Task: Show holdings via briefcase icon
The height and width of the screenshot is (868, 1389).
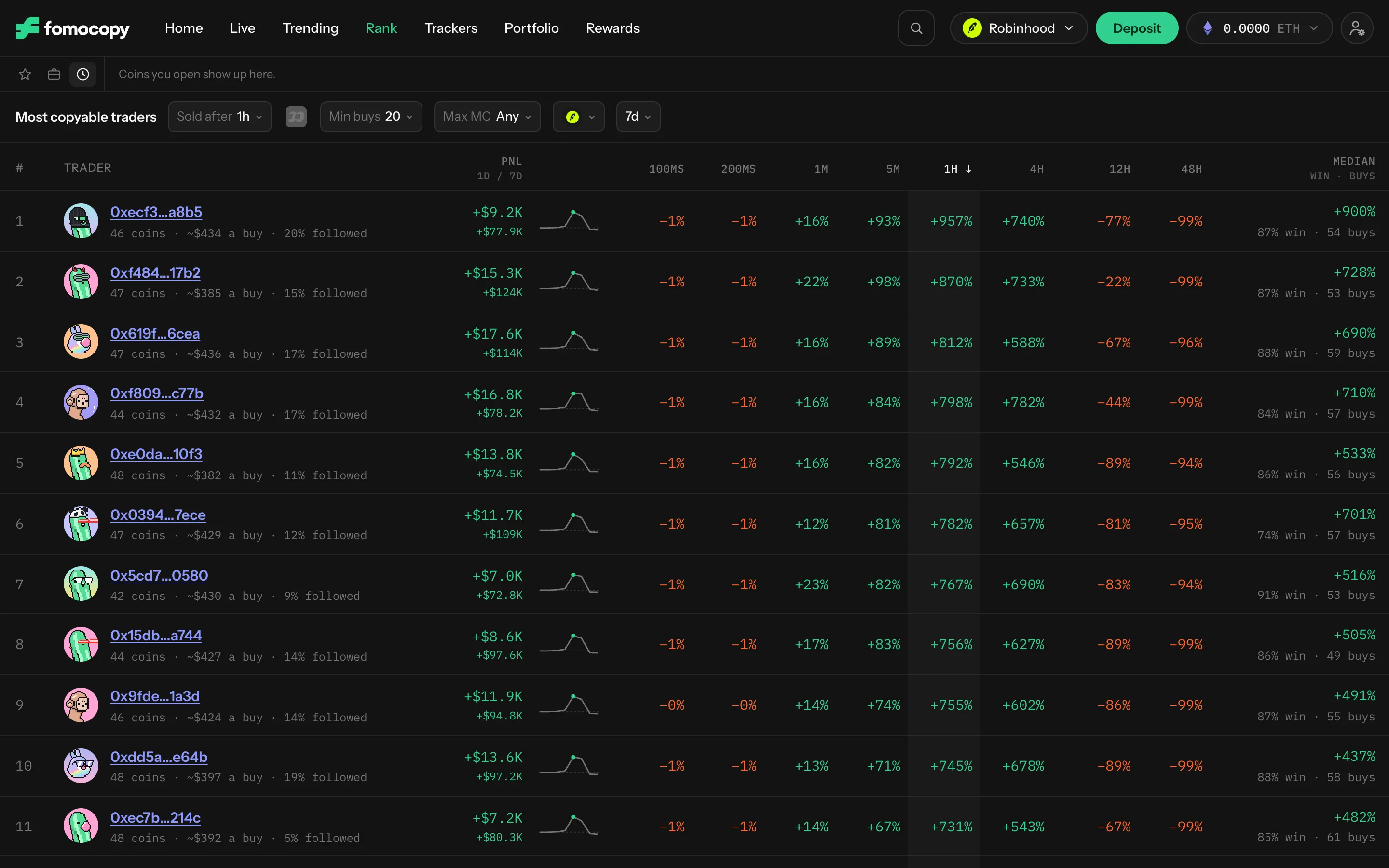Action: tap(54, 74)
